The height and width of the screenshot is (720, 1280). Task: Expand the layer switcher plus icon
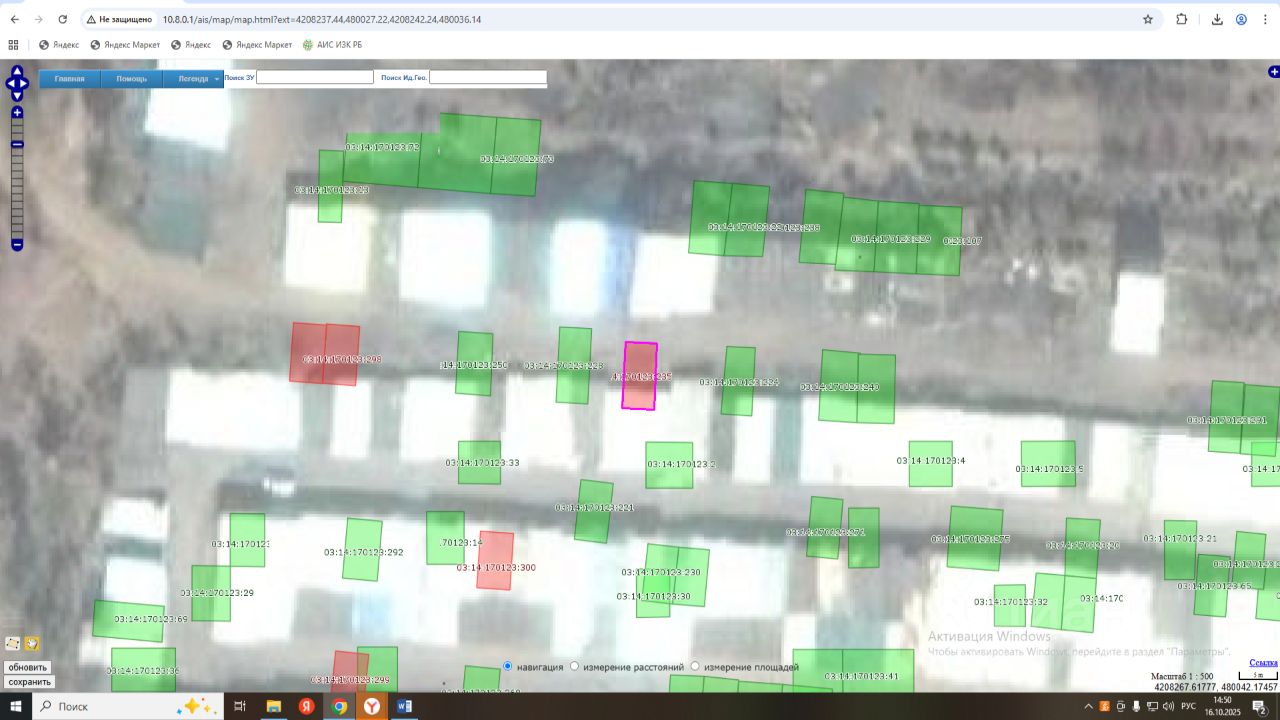point(1274,72)
